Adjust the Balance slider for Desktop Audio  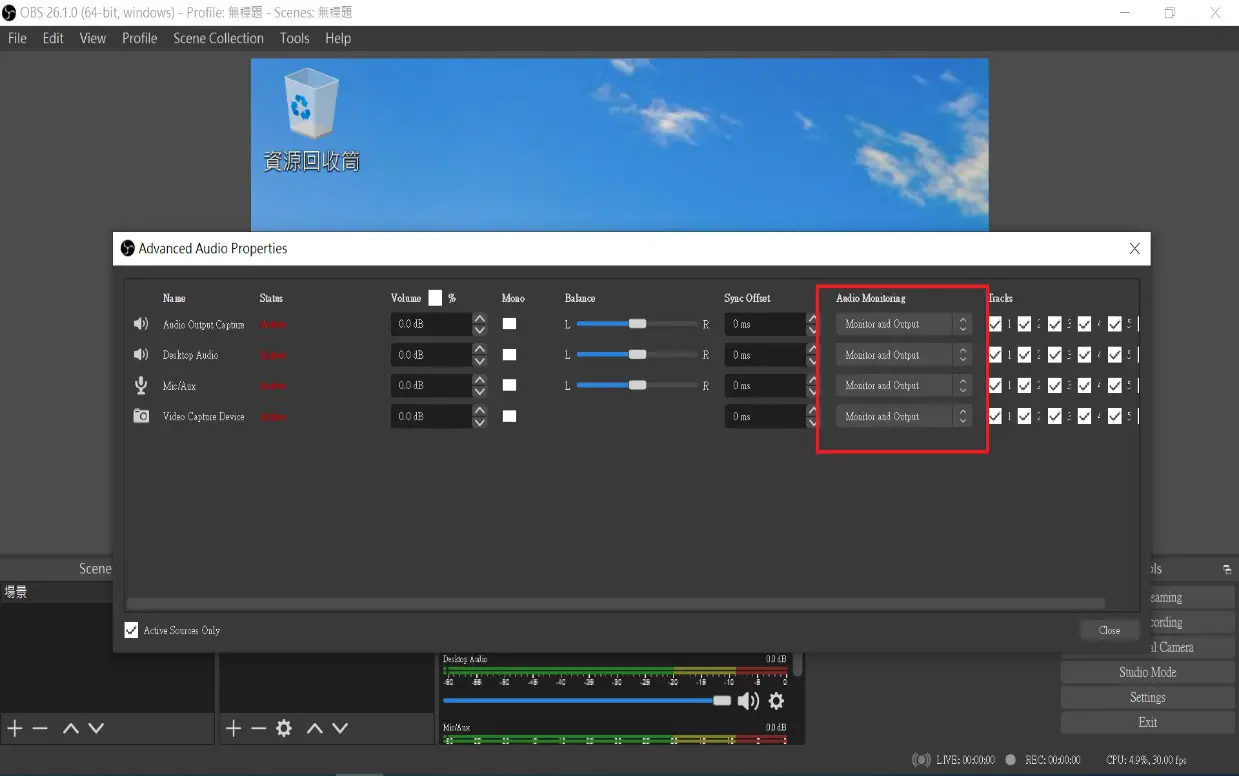(x=637, y=355)
